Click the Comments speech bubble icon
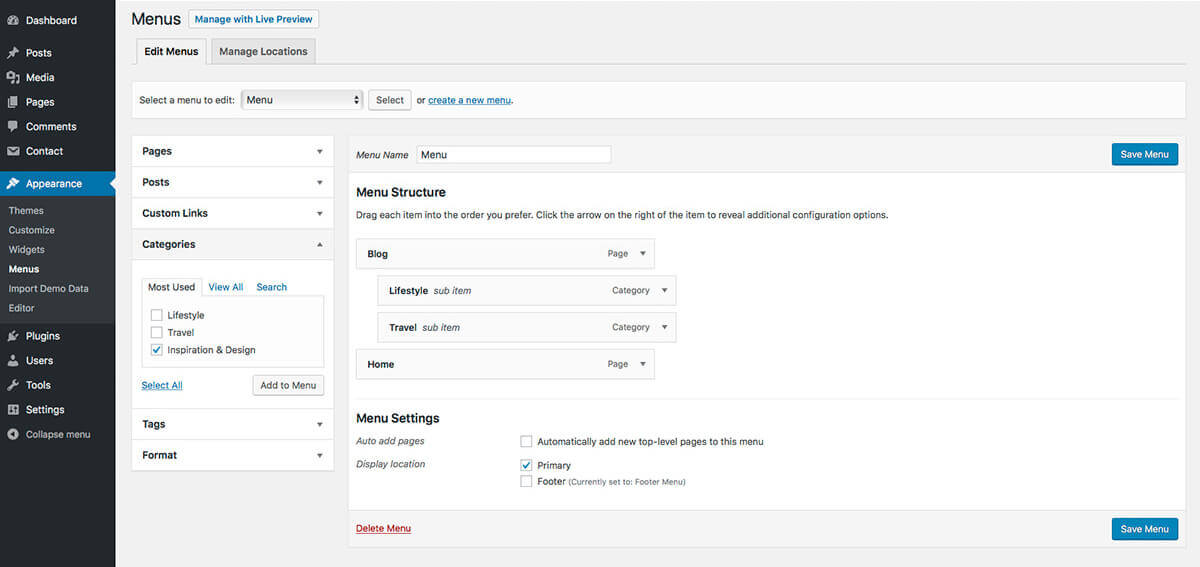This screenshot has width=1200, height=567. 13,126
